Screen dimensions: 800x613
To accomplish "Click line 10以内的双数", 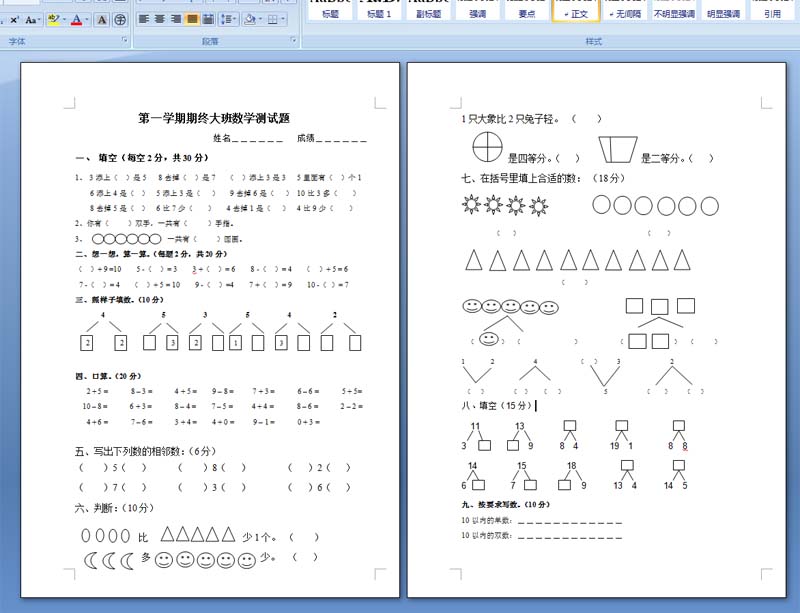I will tap(541, 536).
